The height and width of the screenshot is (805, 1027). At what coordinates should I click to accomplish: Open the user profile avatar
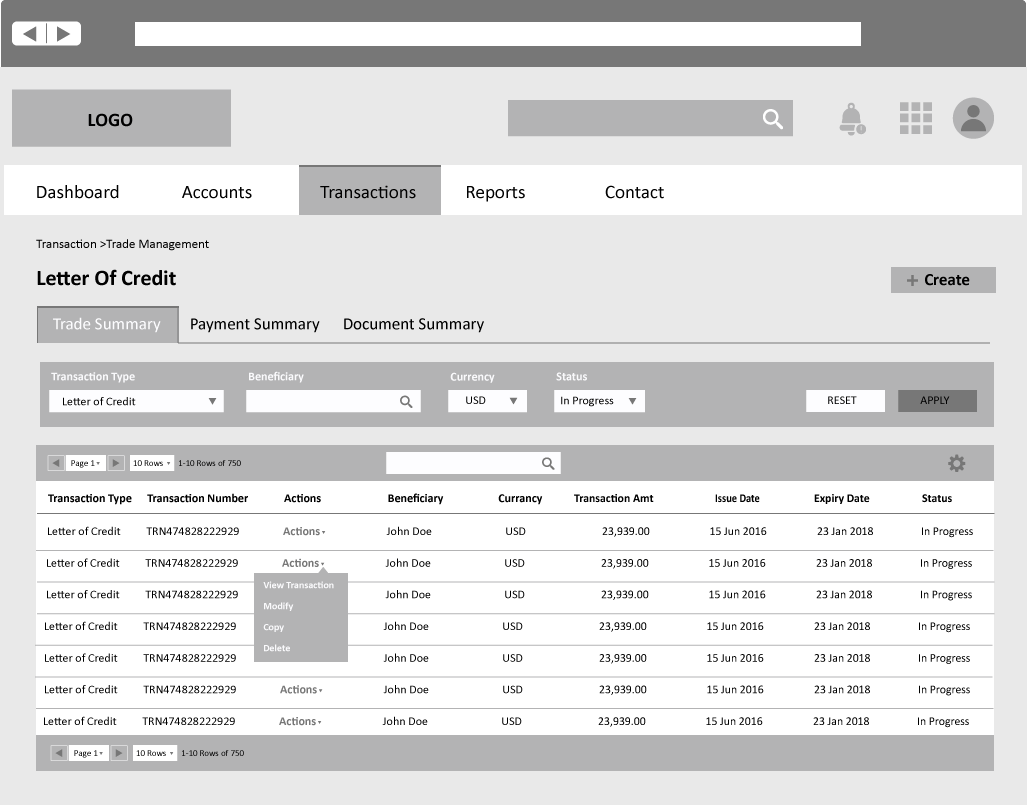coord(973,118)
